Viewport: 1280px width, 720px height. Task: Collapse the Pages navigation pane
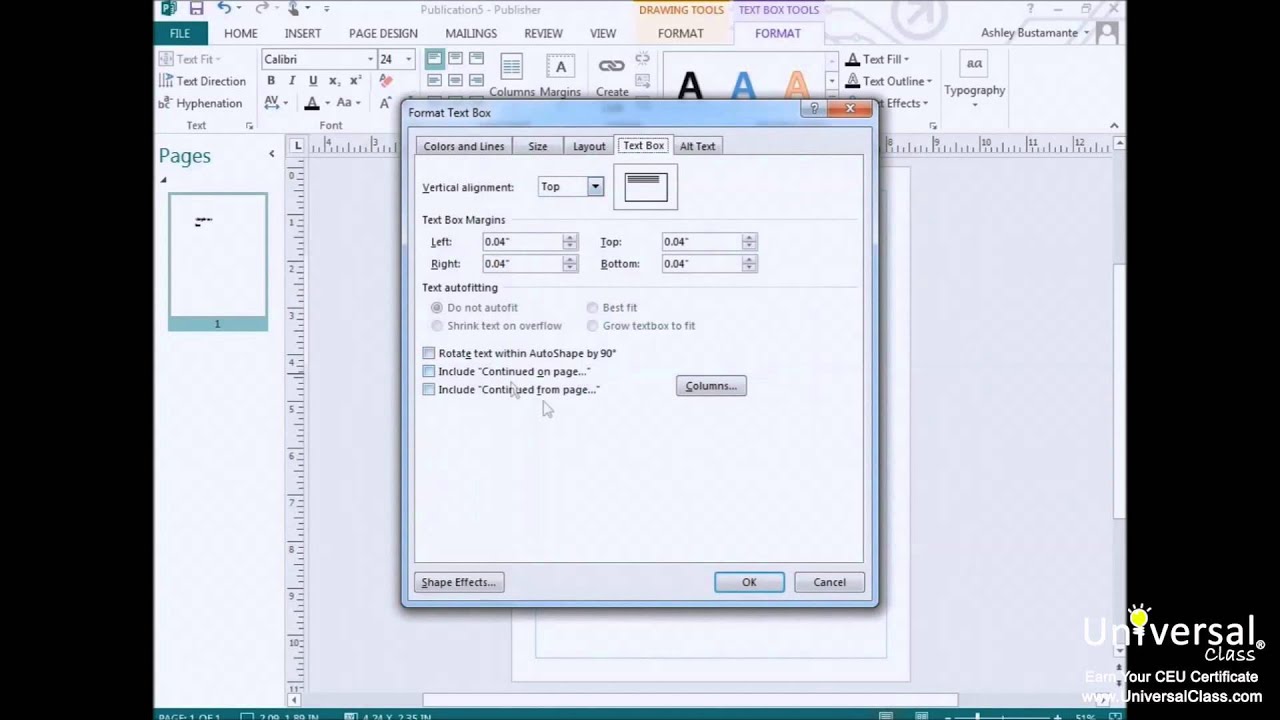[x=271, y=154]
